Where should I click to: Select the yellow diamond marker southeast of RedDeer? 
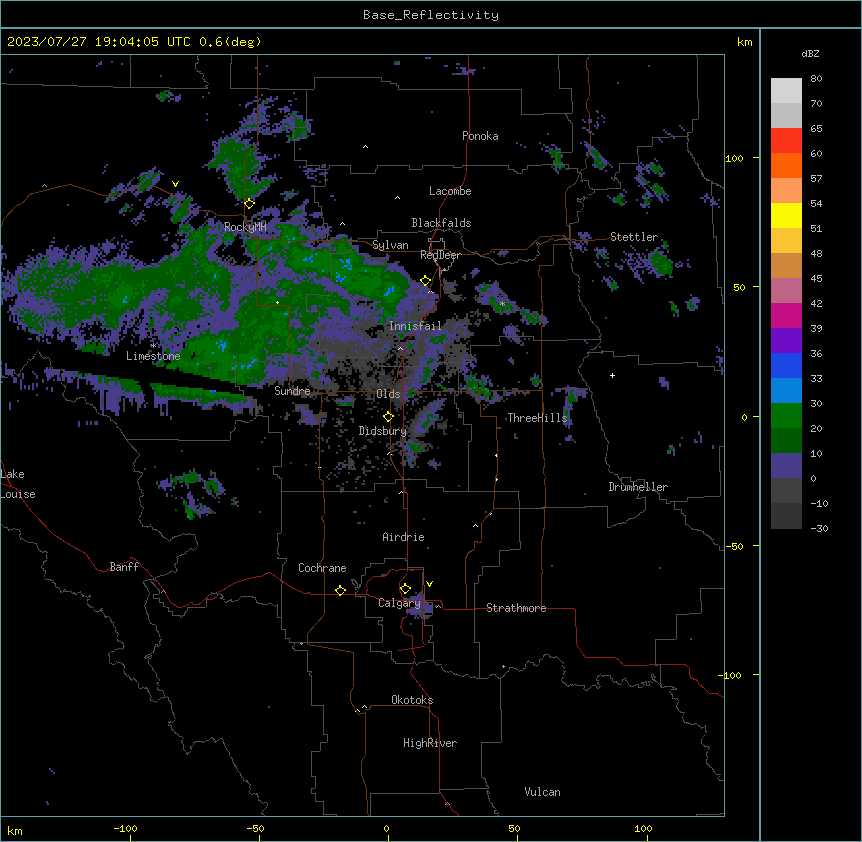click(426, 281)
